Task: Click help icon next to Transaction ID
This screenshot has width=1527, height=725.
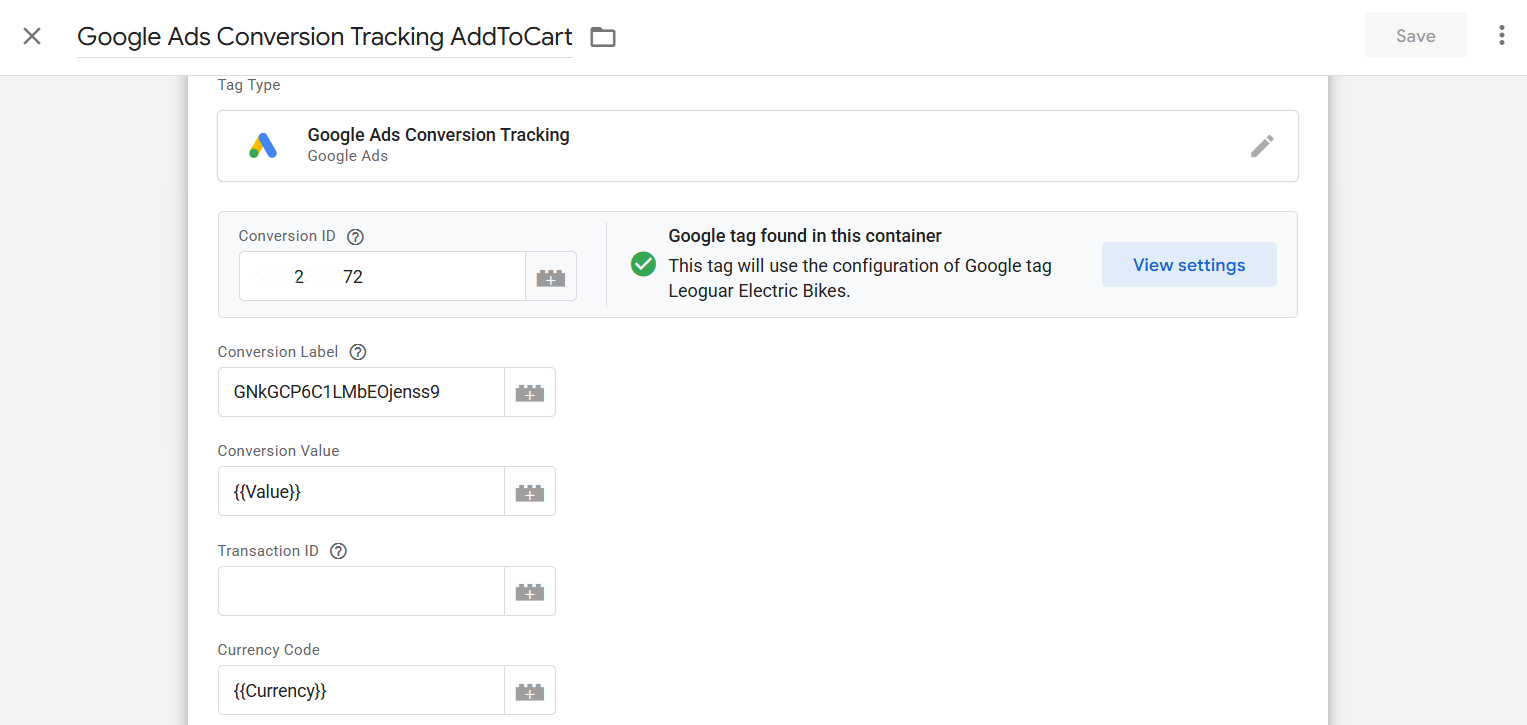Action: pyautogui.click(x=338, y=551)
